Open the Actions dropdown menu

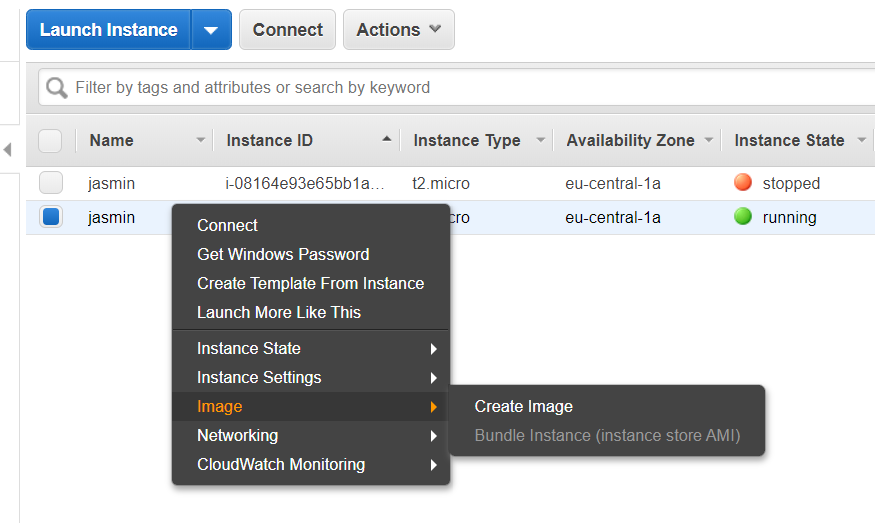pyautogui.click(x=398, y=30)
